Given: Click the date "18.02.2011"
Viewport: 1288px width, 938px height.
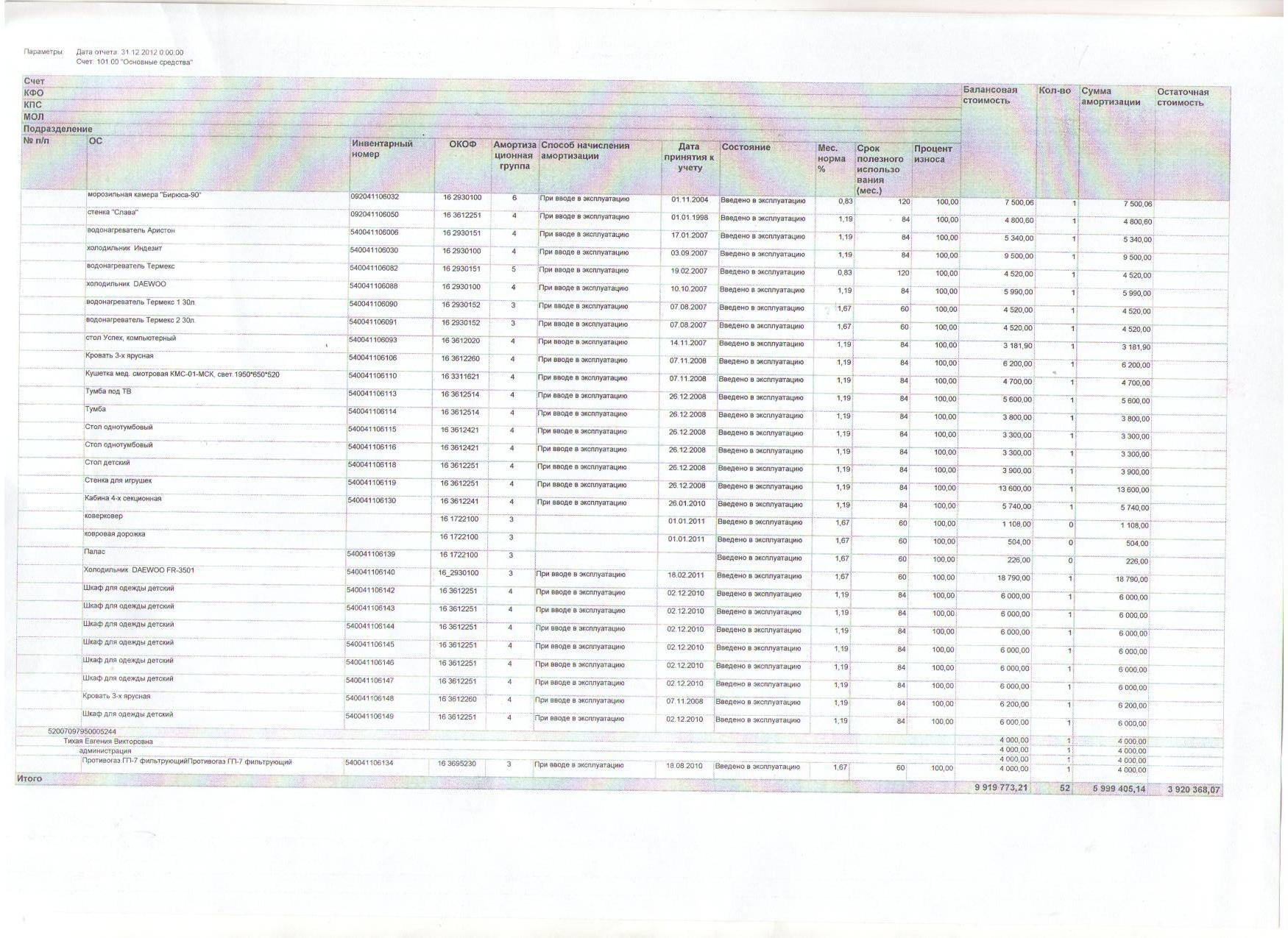Looking at the screenshot, I should pos(686,575).
